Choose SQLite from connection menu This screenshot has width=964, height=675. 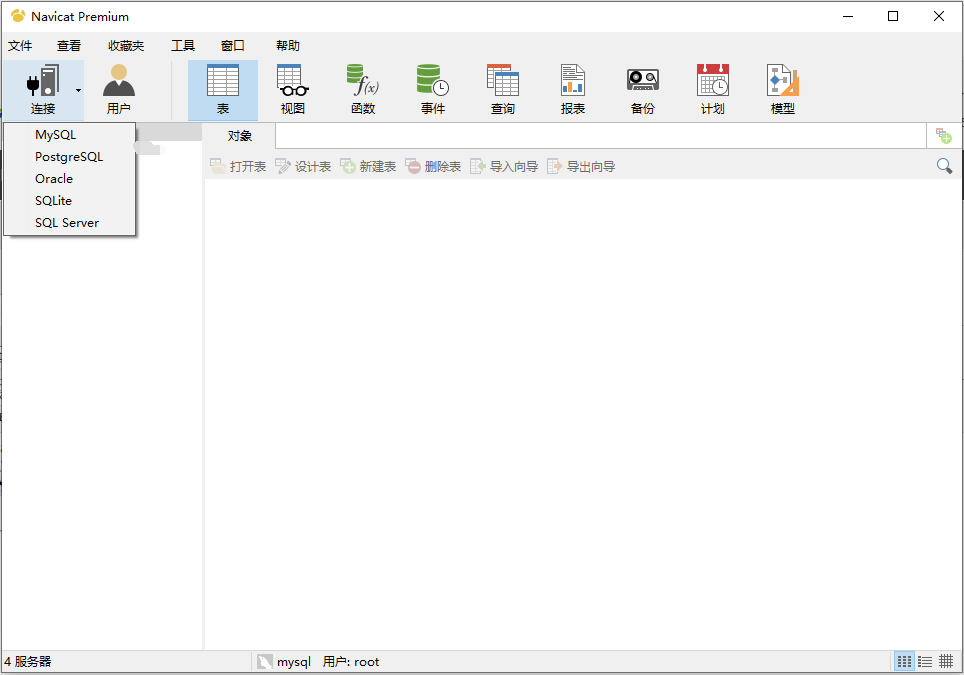coord(69,201)
